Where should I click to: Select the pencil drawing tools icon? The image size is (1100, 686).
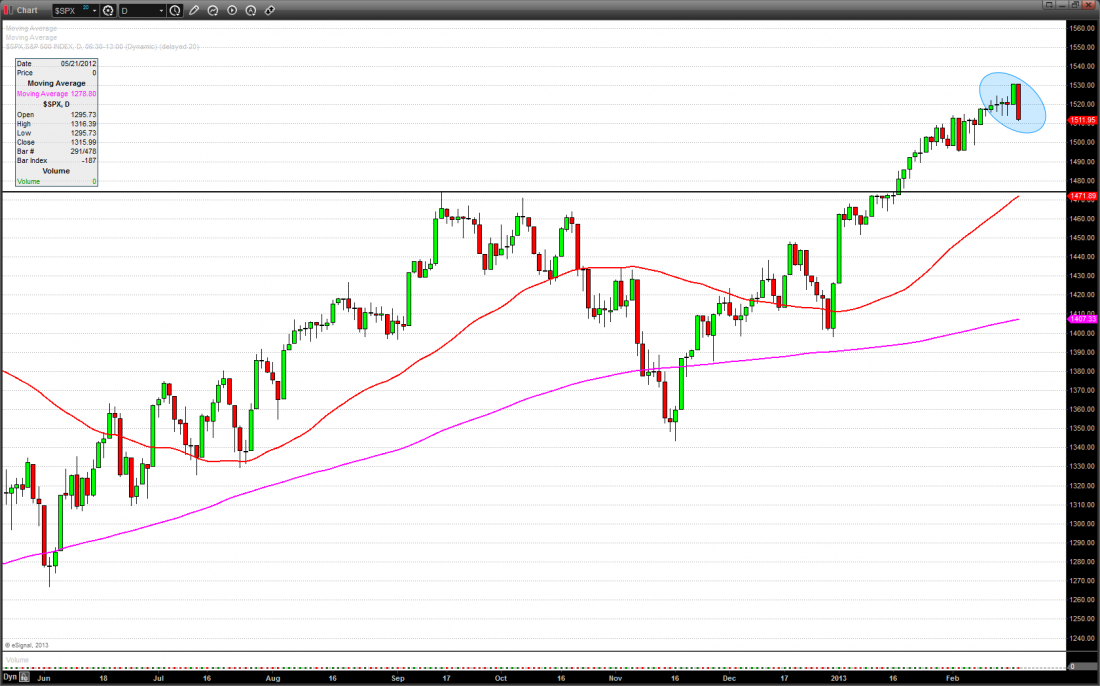(x=194, y=10)
